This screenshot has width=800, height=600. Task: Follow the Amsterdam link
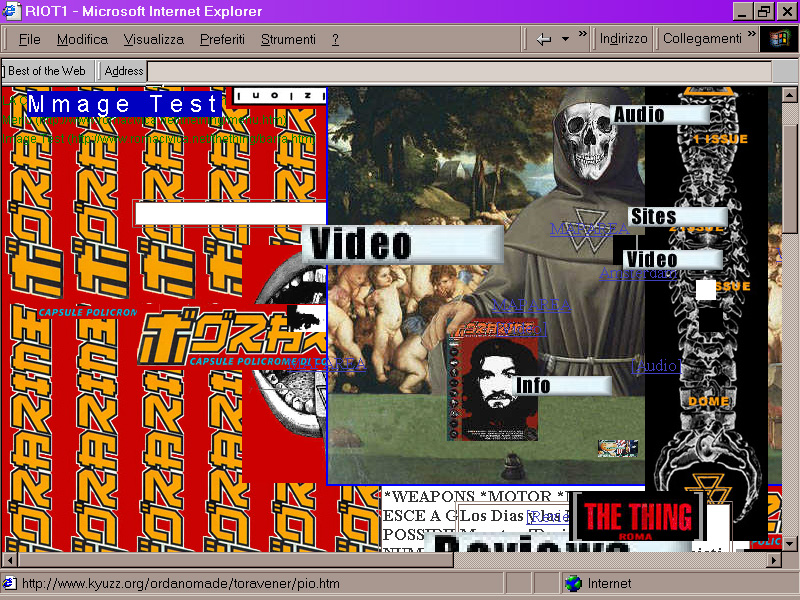coord(638,273)
